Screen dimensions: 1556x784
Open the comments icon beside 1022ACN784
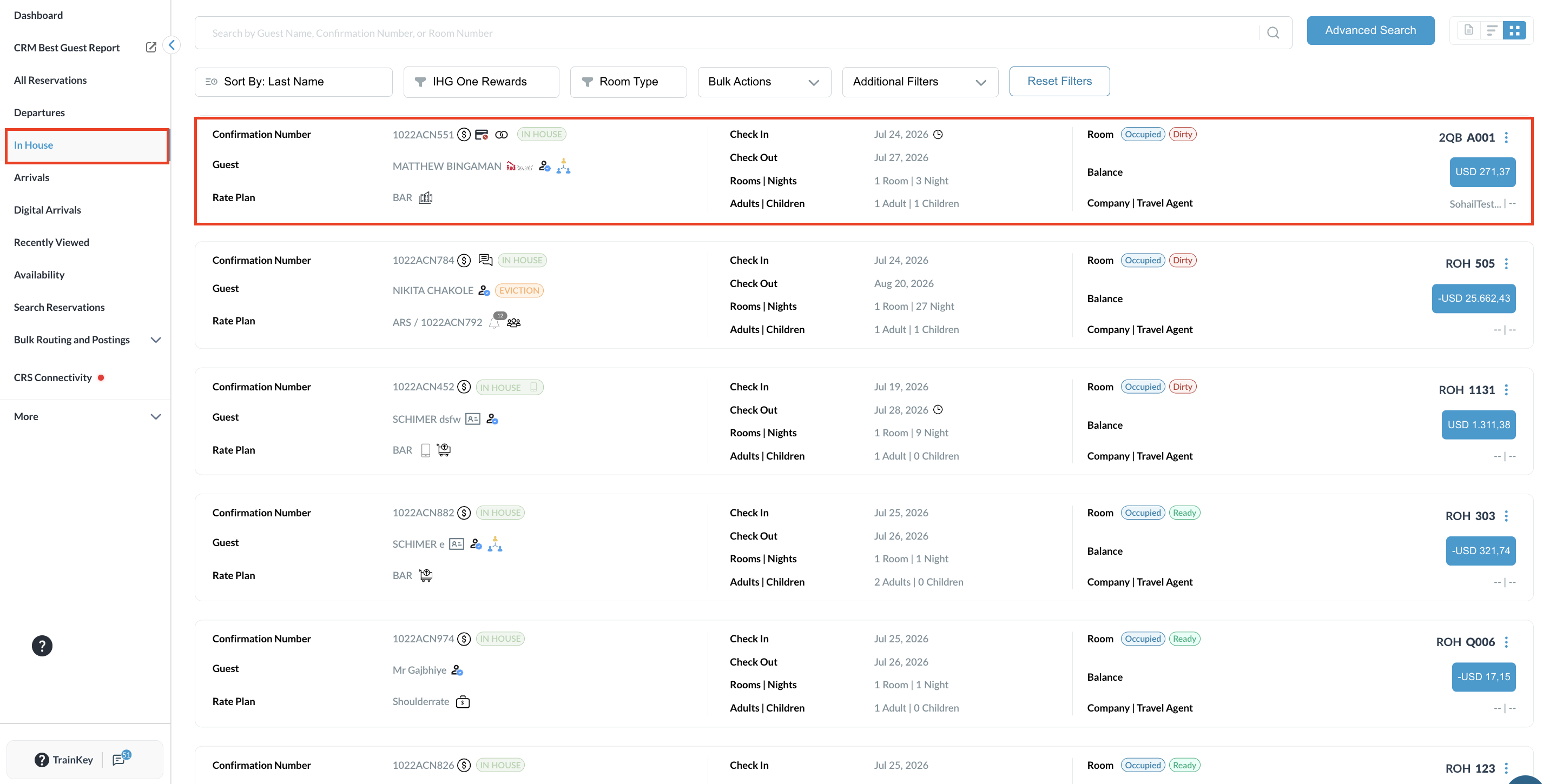[x=485, y=260]
